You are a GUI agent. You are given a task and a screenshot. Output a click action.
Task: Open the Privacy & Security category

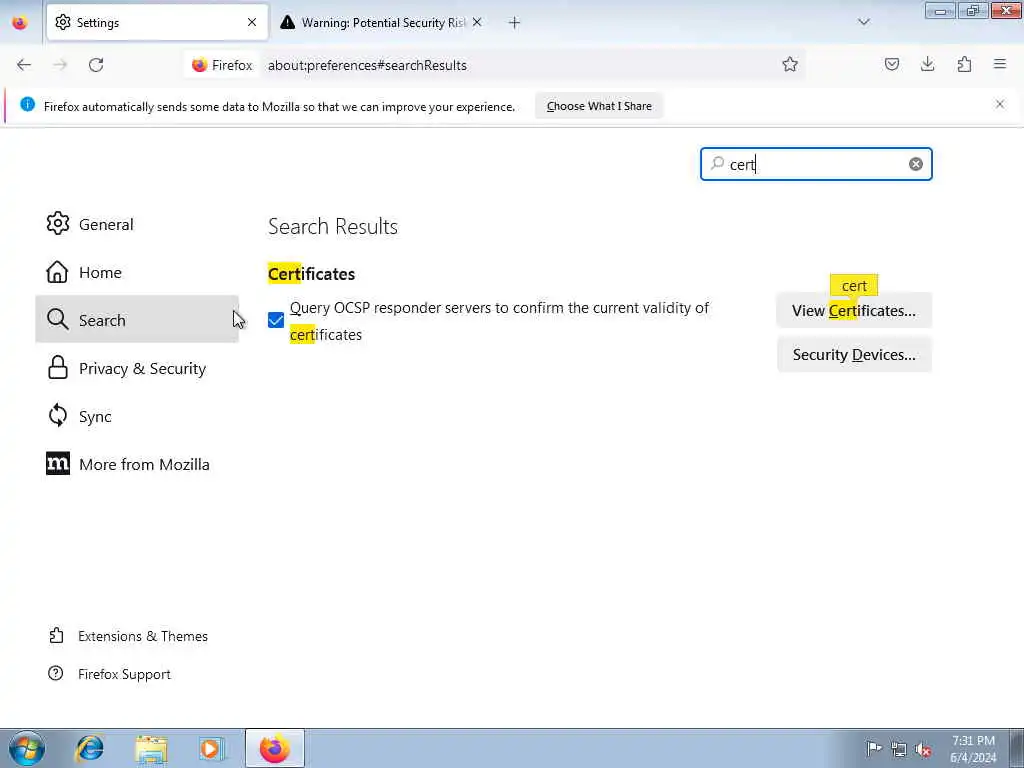point(137,368)
